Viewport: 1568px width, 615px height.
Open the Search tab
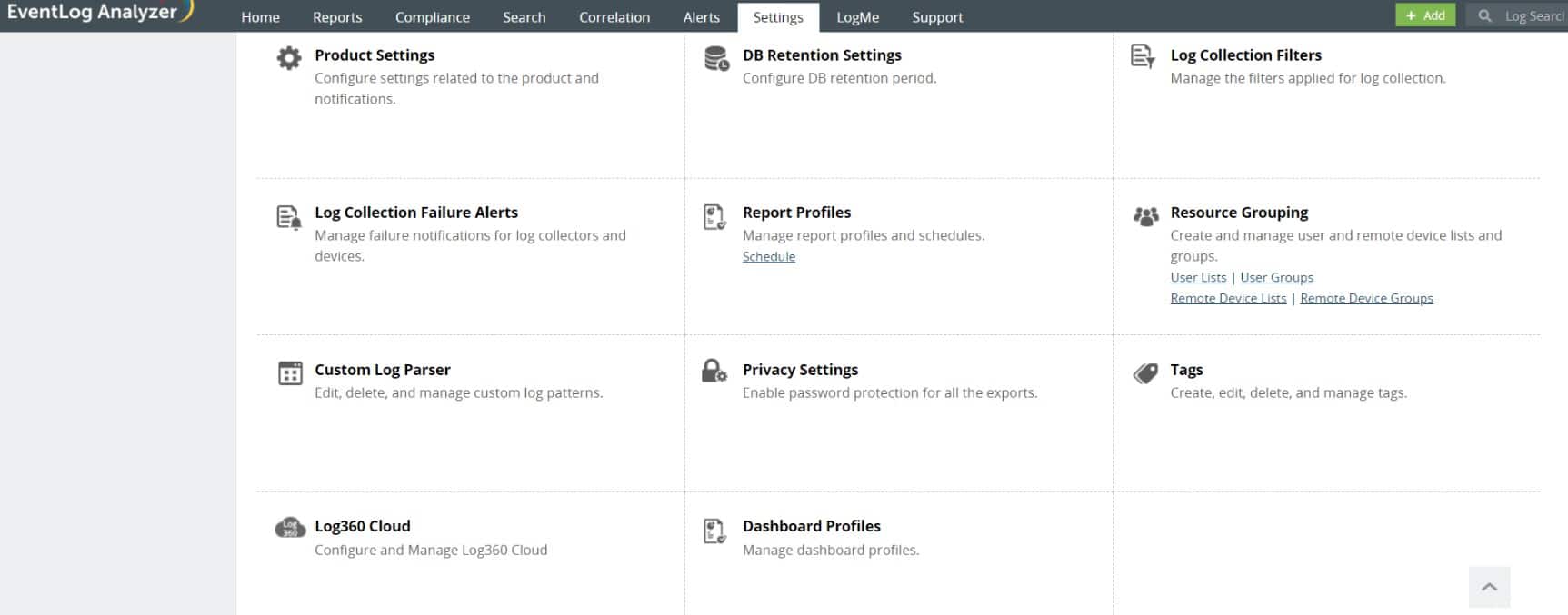(x=524, y=17)
